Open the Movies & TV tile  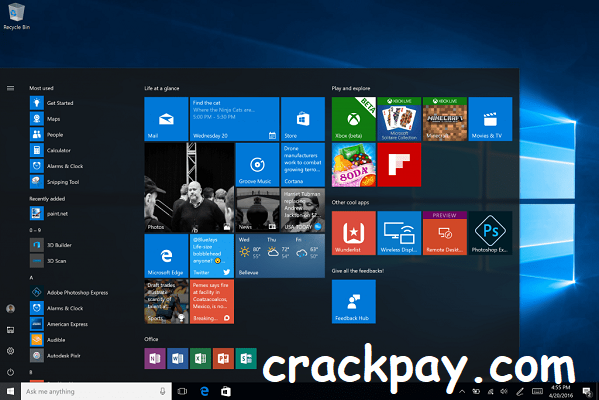click(490, 119)
